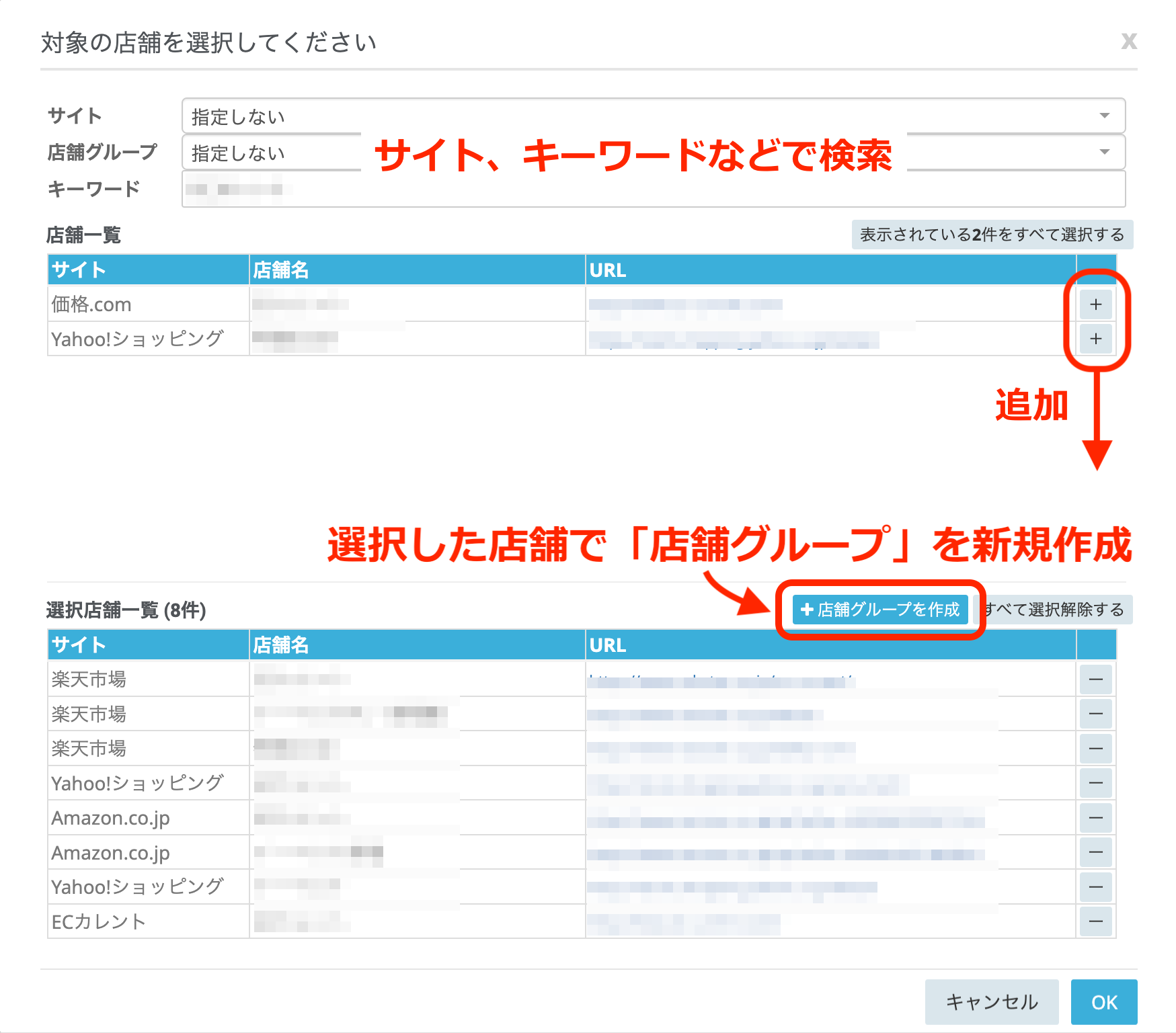1176x1033 pixels.
Task: Confirm selection with OK button
Action: click(1103, 1002)
